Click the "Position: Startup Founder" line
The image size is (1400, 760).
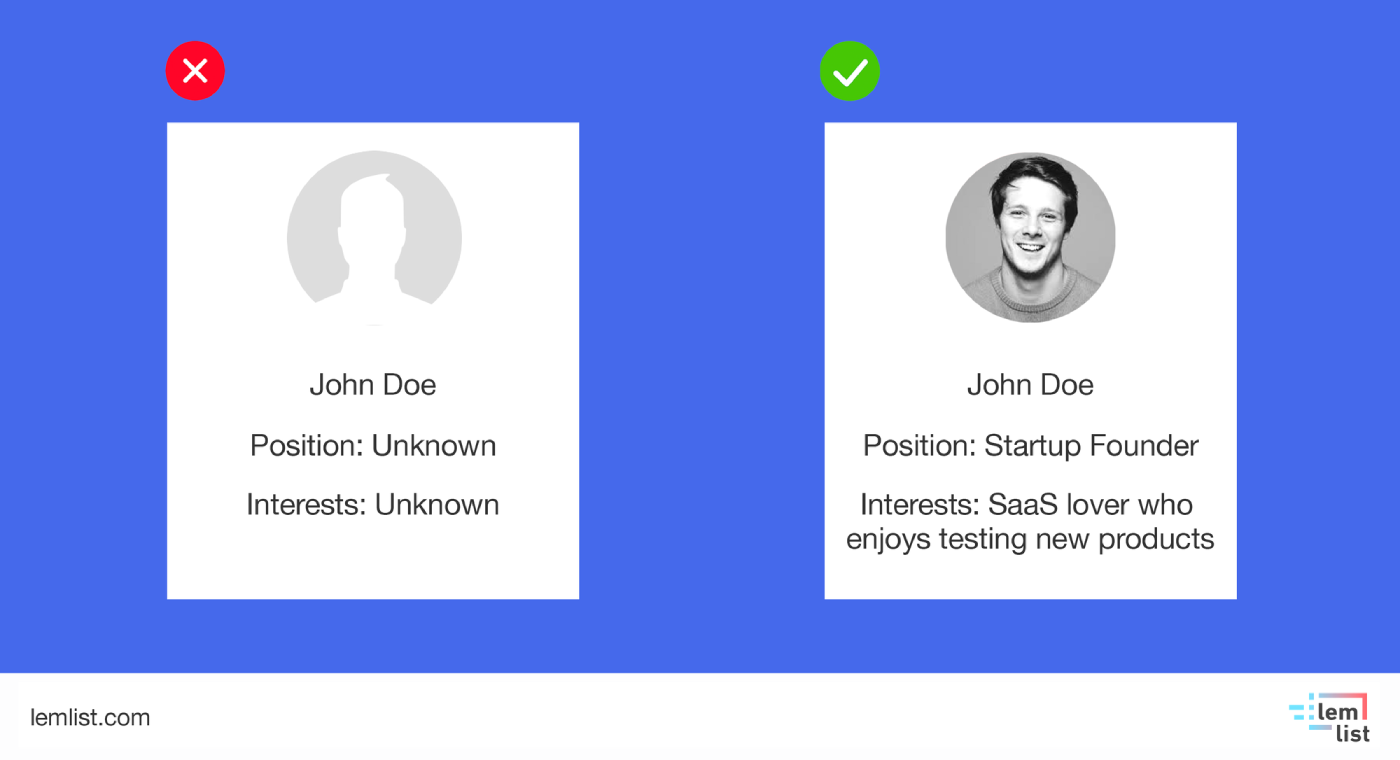[x=1030, y=445]
